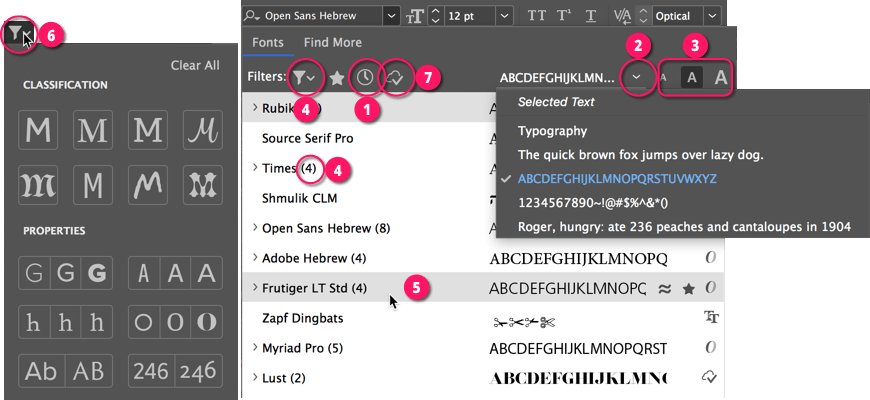This screenshot has width=870, height=400.
Task: Set sample size to medium A
Action: 691,78
